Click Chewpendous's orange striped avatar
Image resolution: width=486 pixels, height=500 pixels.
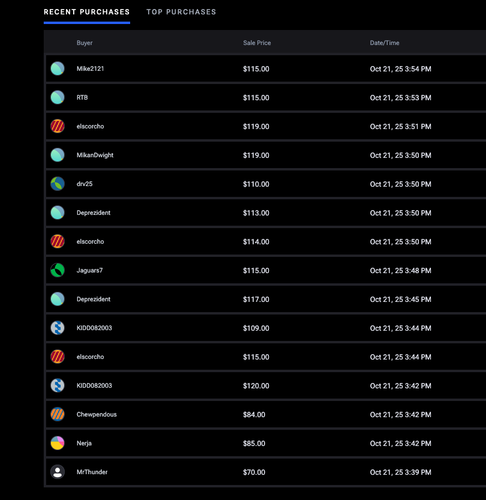pyautogui.click(x=57, y=414)
